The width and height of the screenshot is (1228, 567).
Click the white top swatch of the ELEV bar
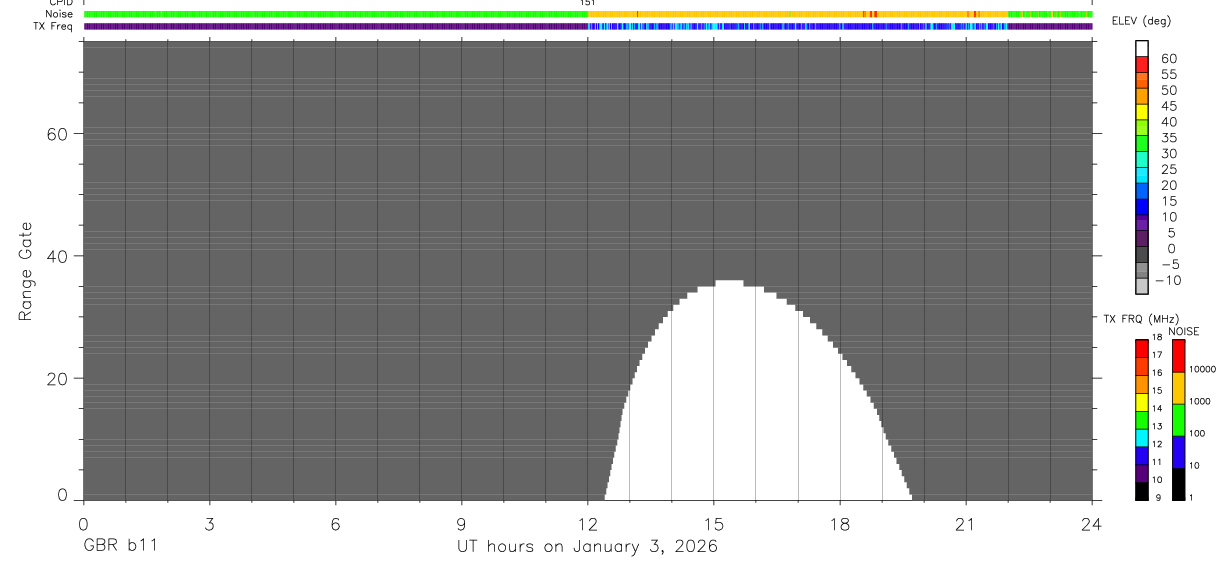coord(1142,46)
